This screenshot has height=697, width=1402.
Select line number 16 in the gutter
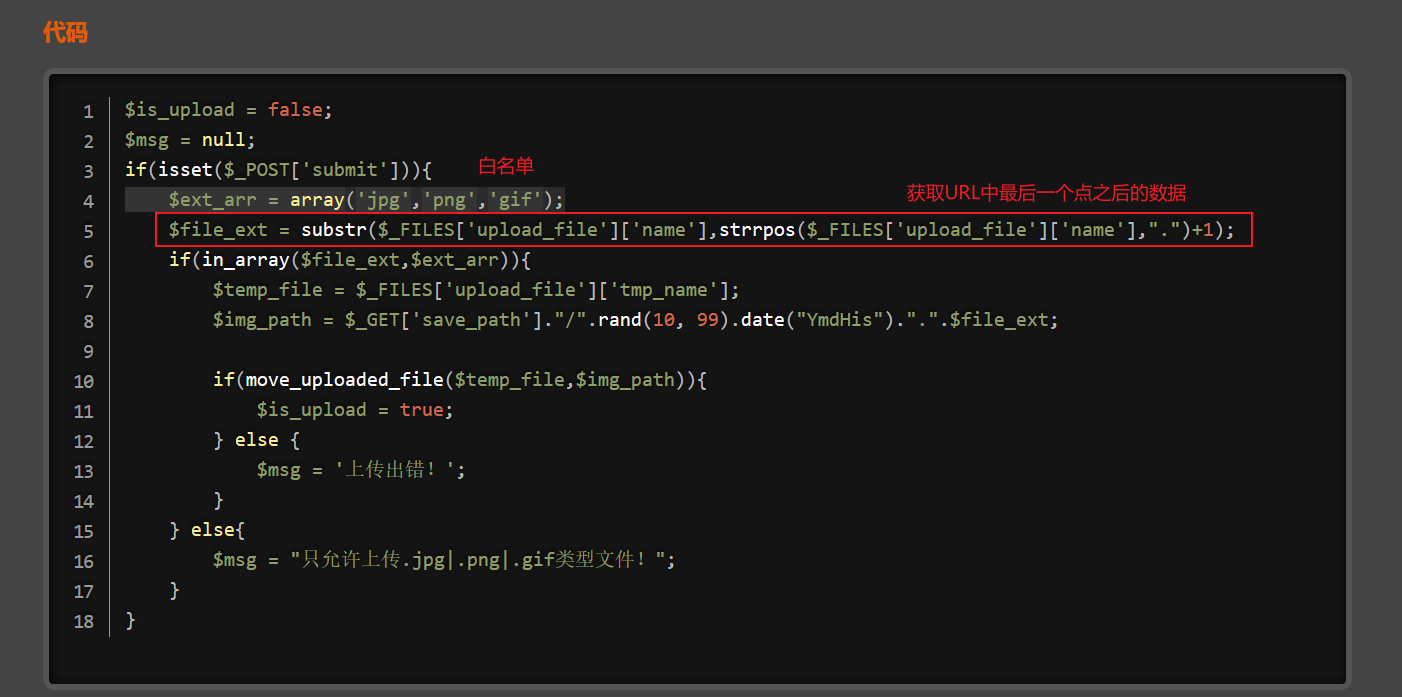[x=84, y=561]
